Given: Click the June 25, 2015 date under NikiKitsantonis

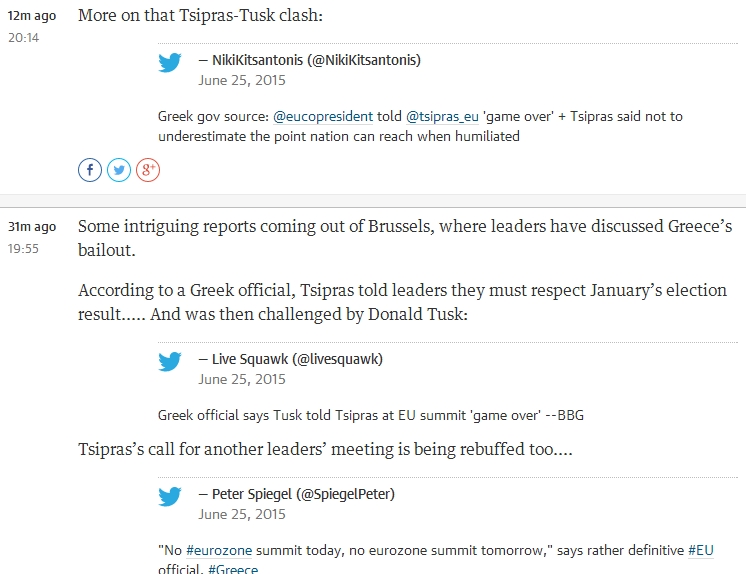Looking at the screenshot, I should click(x=242, y=80).
